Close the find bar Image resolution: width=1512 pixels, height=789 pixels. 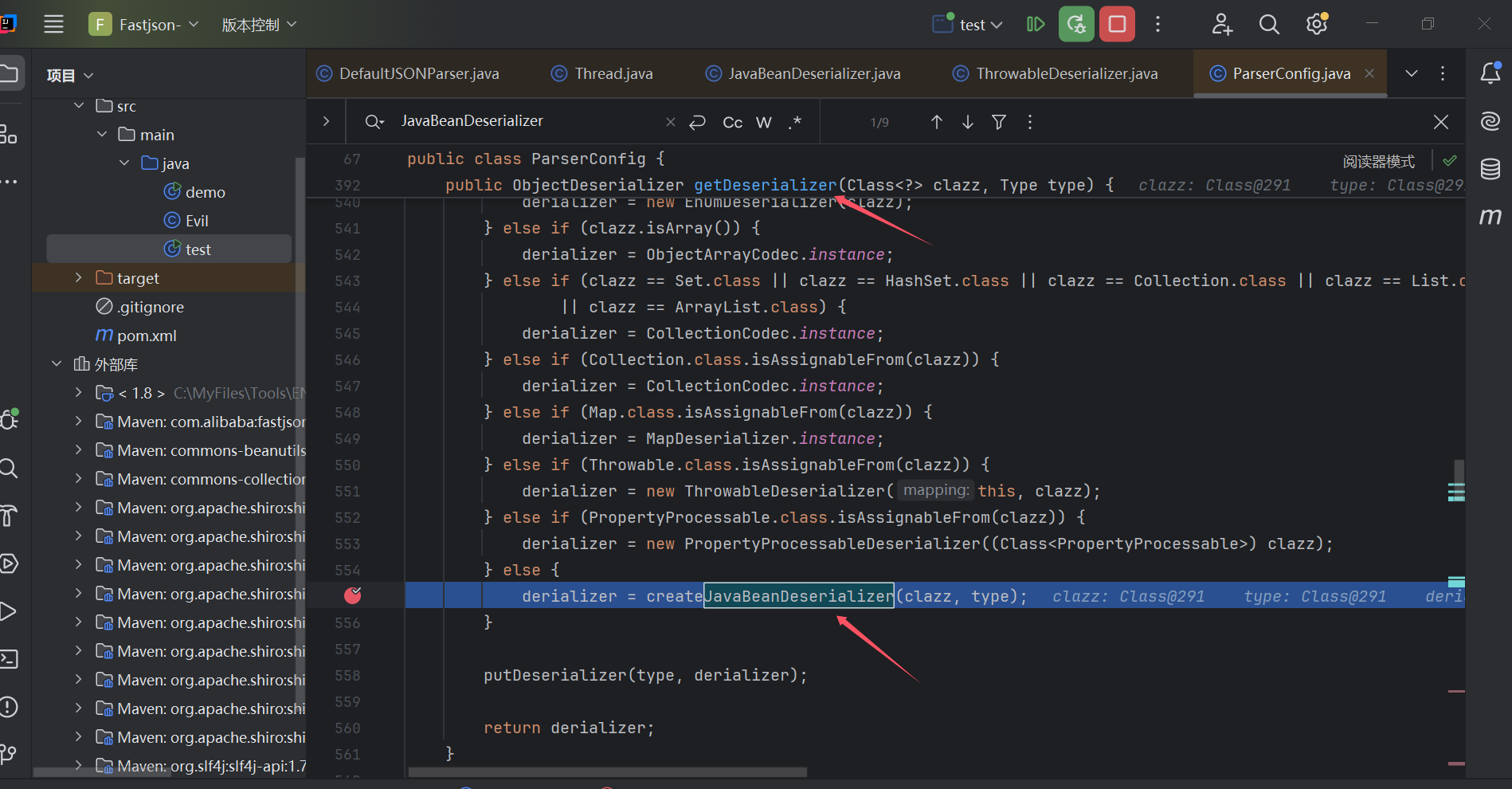point(1441,122)
